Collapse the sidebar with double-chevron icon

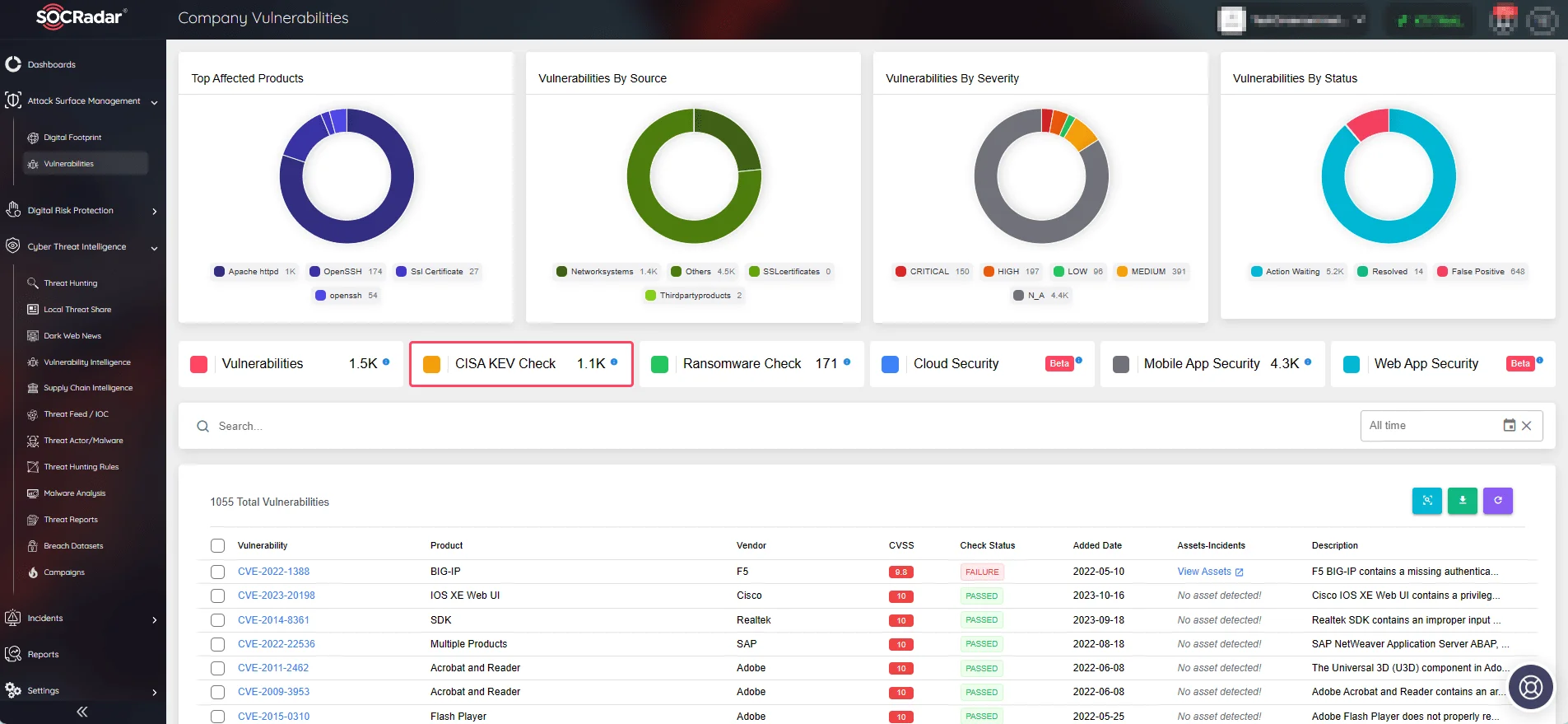click(82, 712)
